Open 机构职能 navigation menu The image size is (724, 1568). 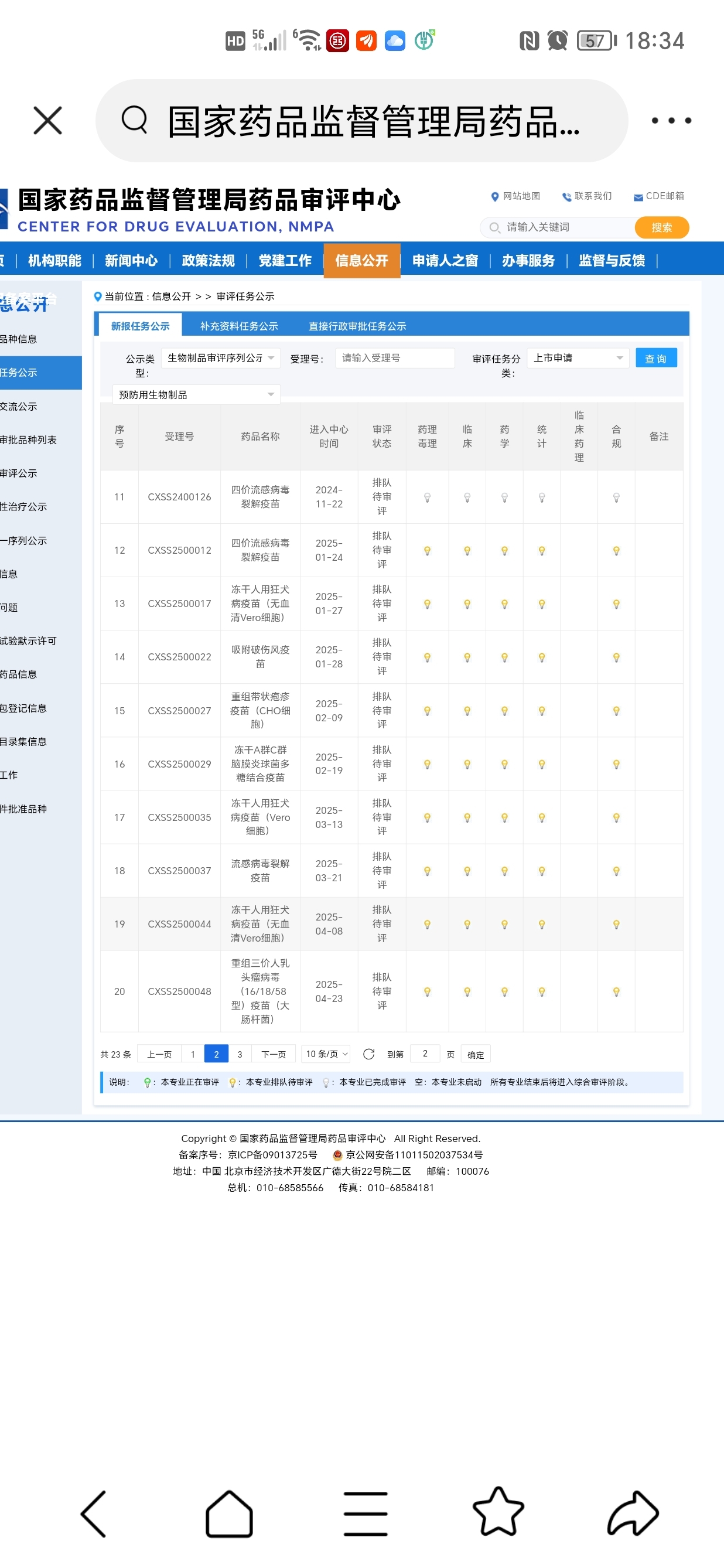54,261
